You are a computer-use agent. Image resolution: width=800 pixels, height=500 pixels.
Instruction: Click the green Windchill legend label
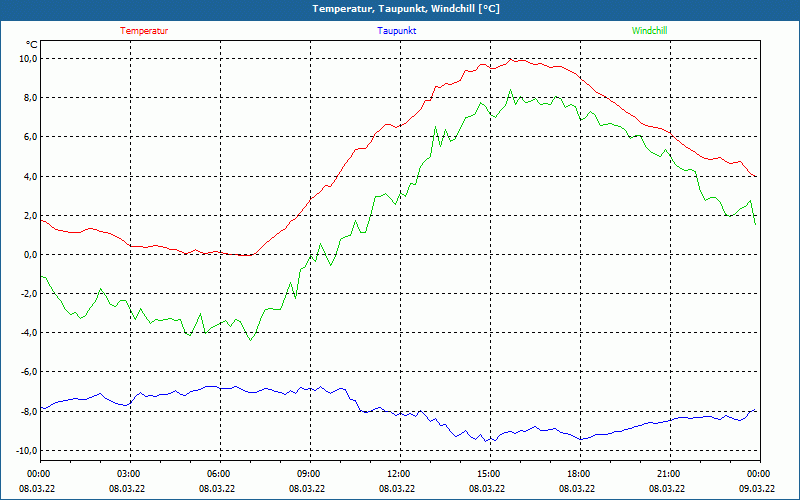tap(649, 31)
